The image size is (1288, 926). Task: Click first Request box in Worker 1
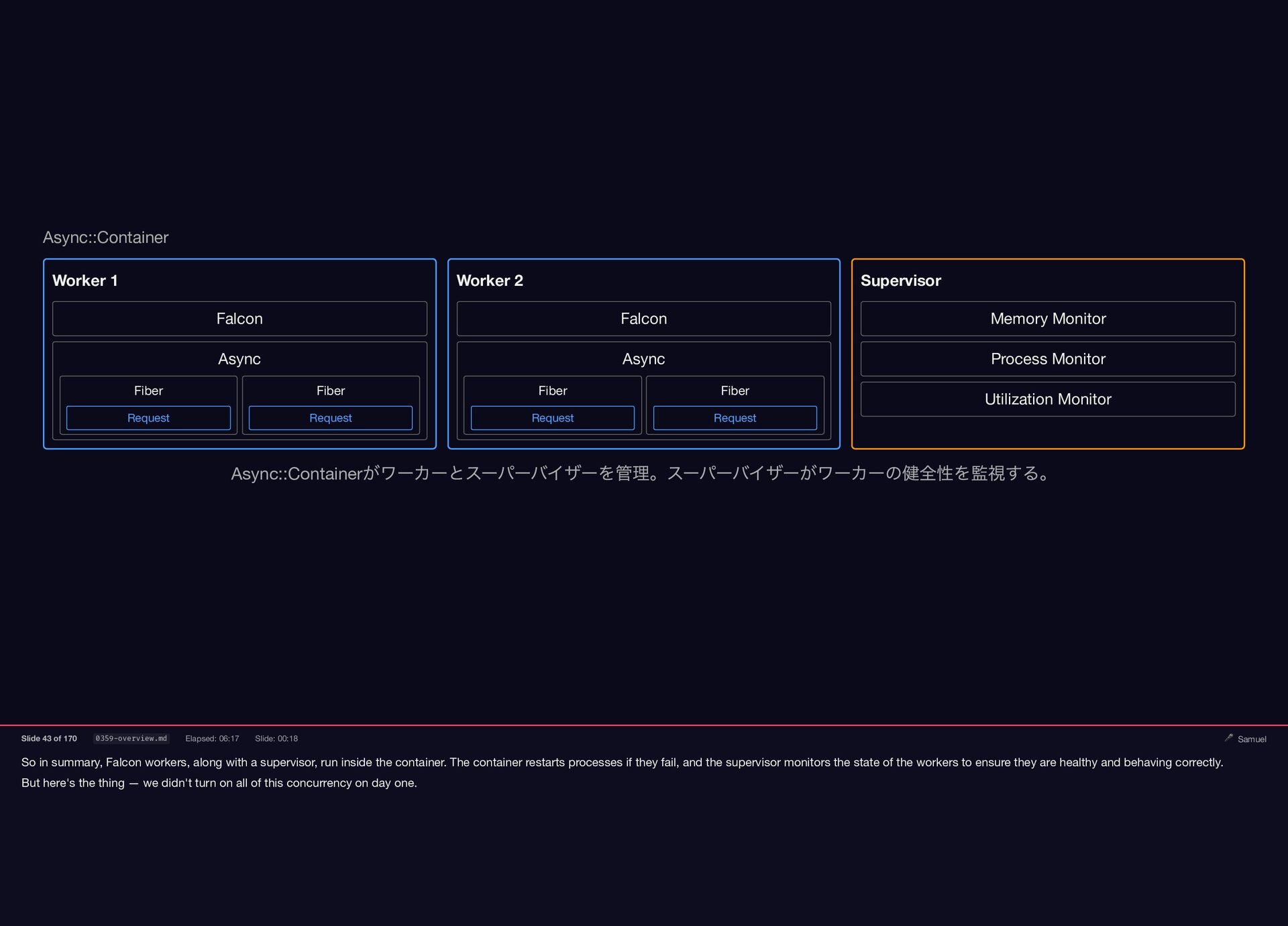(x=148, y=418)
